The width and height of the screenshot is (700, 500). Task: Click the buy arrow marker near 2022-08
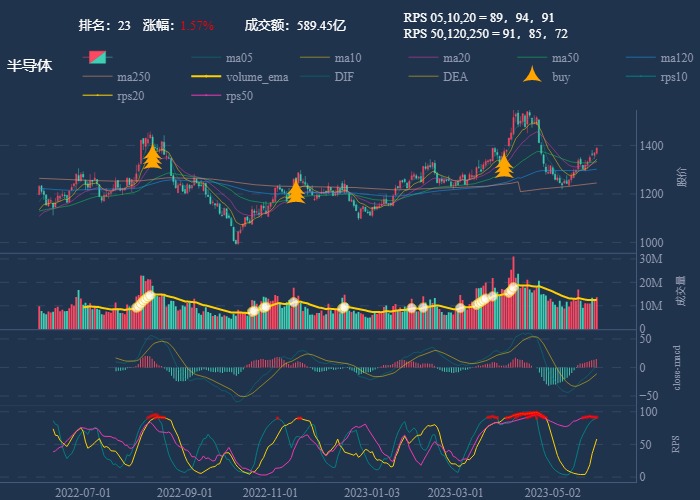coord(152,156)
